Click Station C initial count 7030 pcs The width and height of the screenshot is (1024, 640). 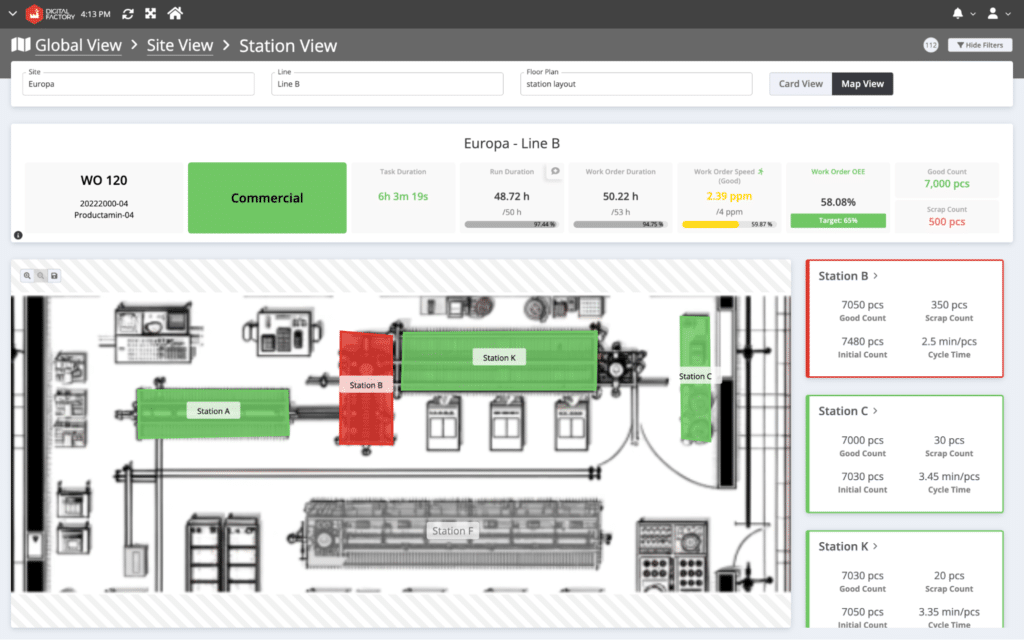[x=862, y=477]
